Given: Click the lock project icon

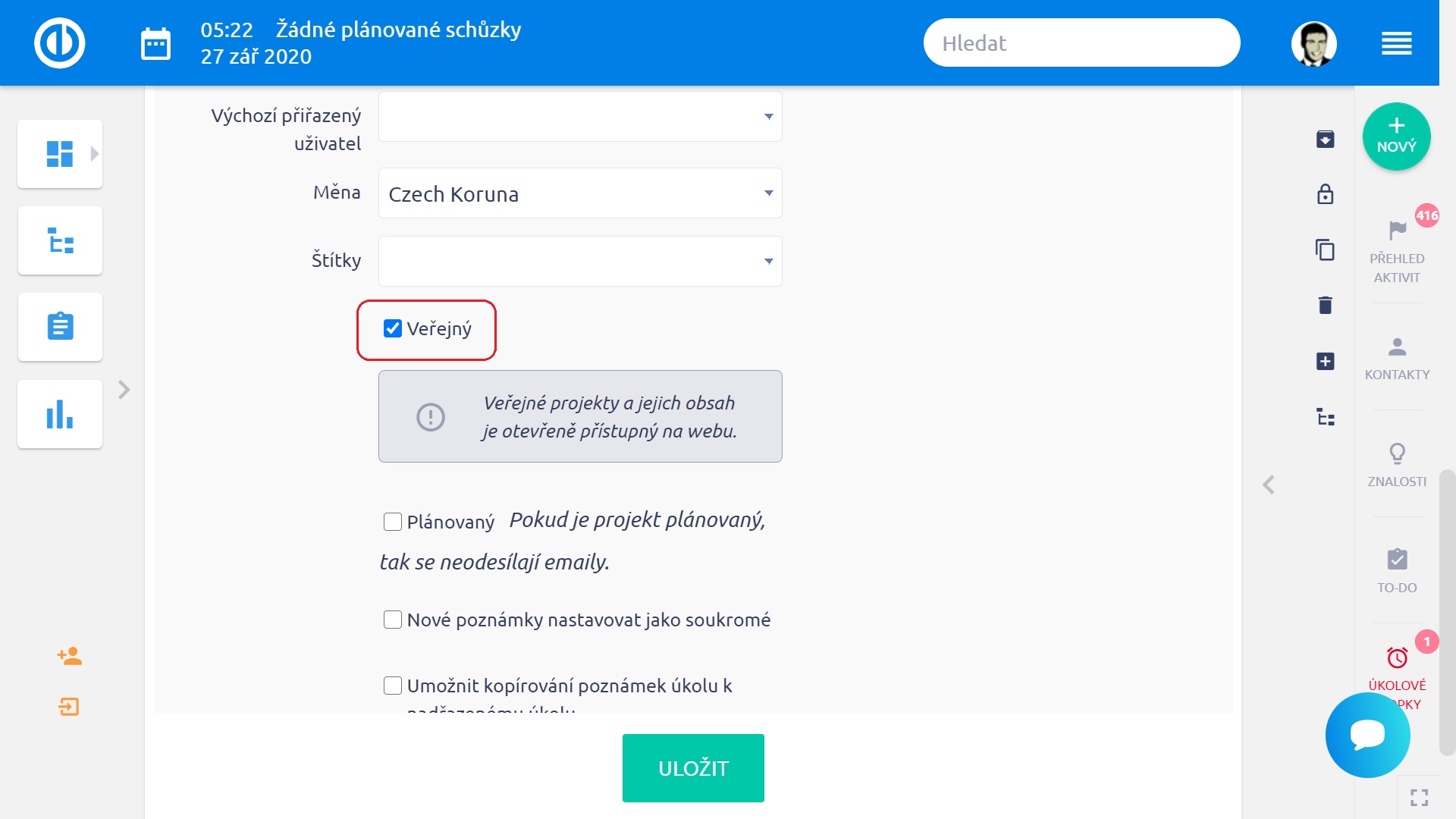Looking at the screenshot, I should click(1325, 194).
